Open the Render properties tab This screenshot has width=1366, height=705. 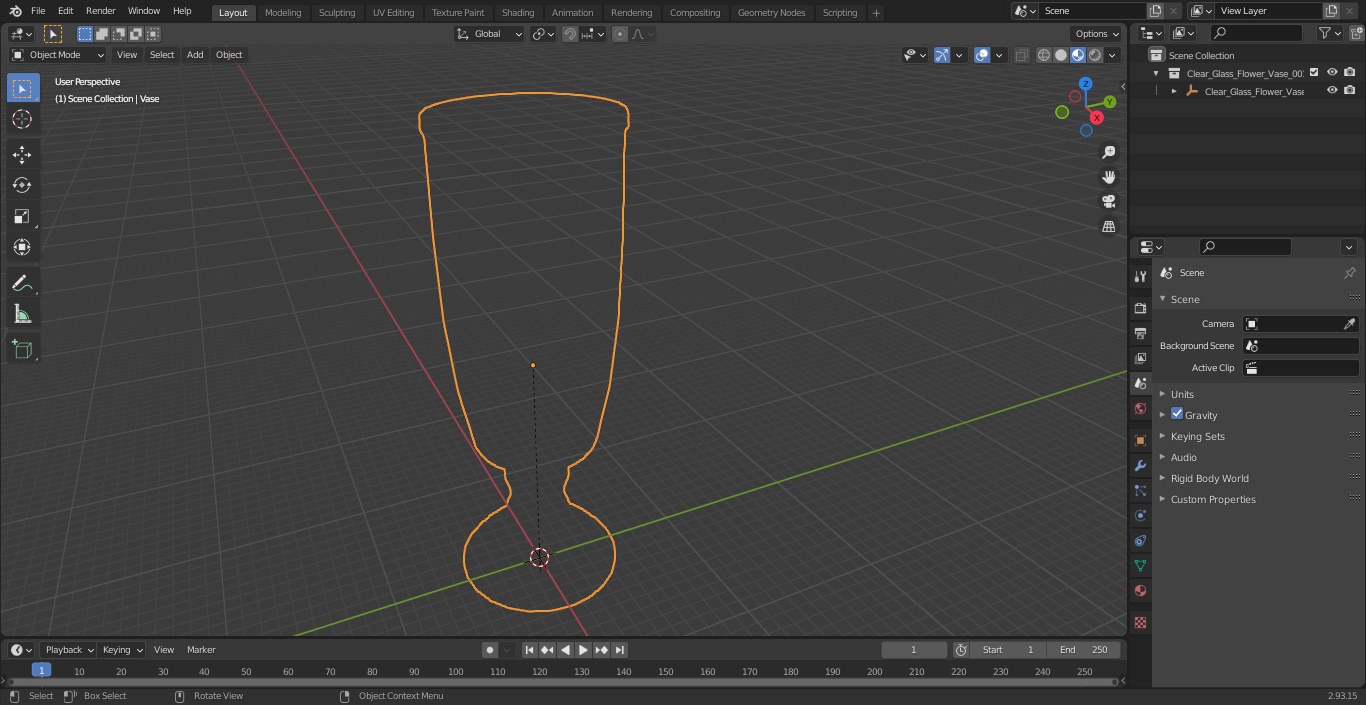pos(1140,308)
